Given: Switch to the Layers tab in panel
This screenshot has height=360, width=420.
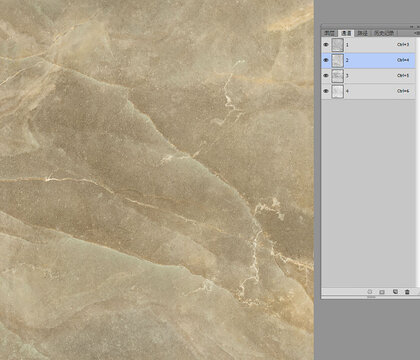Looking at the screenshot, I should pyautogui.click(x=330, y=33).
